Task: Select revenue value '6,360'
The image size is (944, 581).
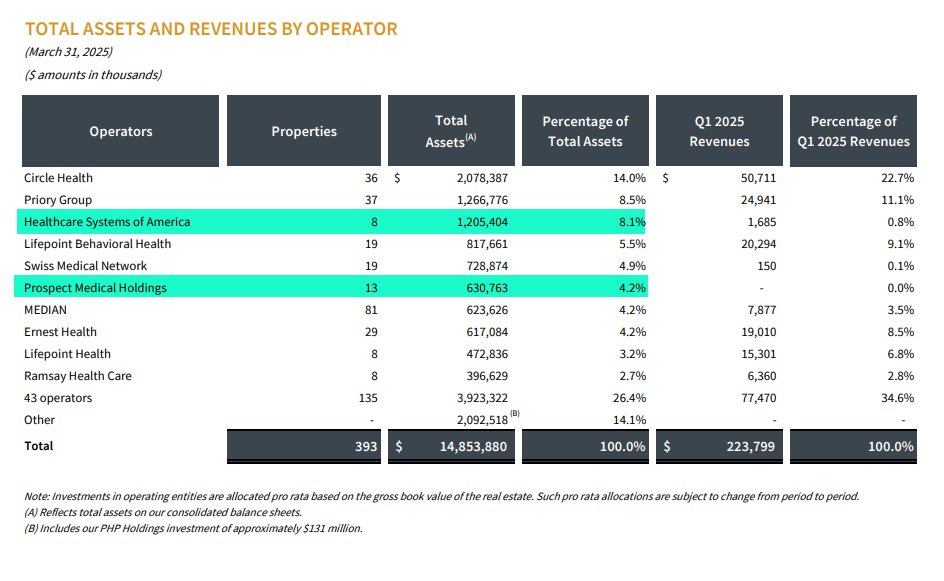Action: click(x=762, y=376)
